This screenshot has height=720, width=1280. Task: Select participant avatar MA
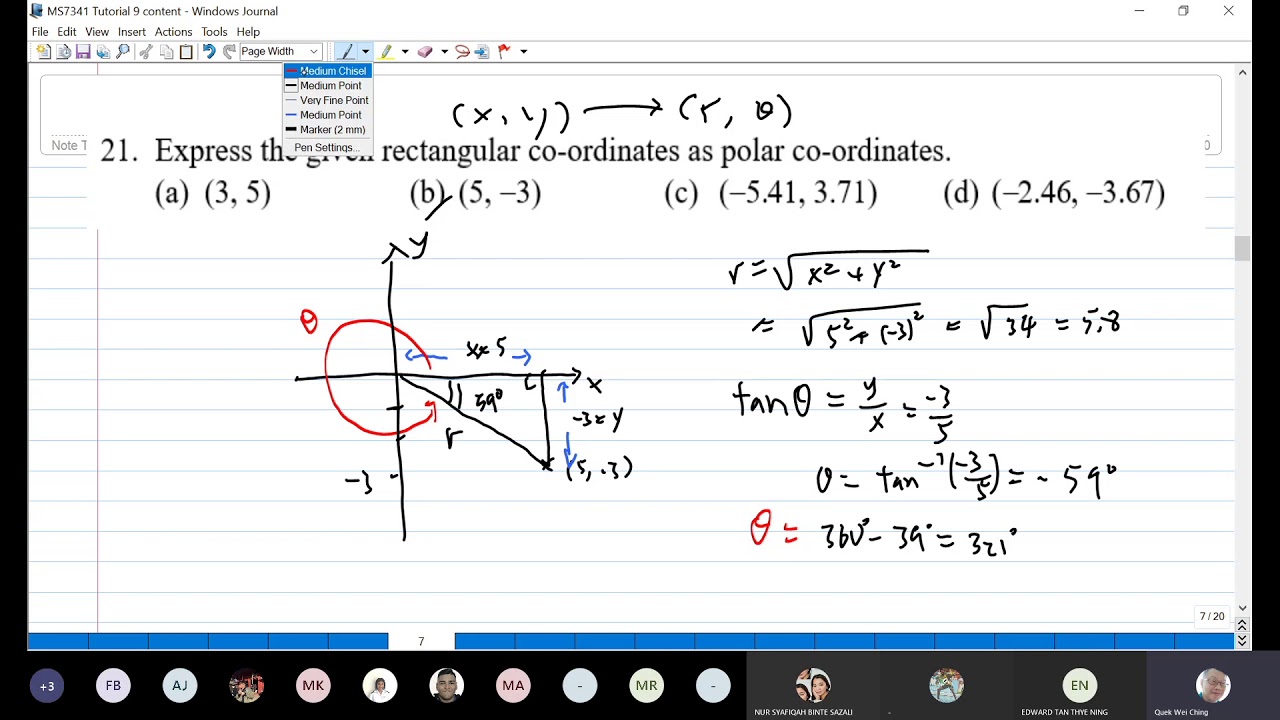coord(513,686)
